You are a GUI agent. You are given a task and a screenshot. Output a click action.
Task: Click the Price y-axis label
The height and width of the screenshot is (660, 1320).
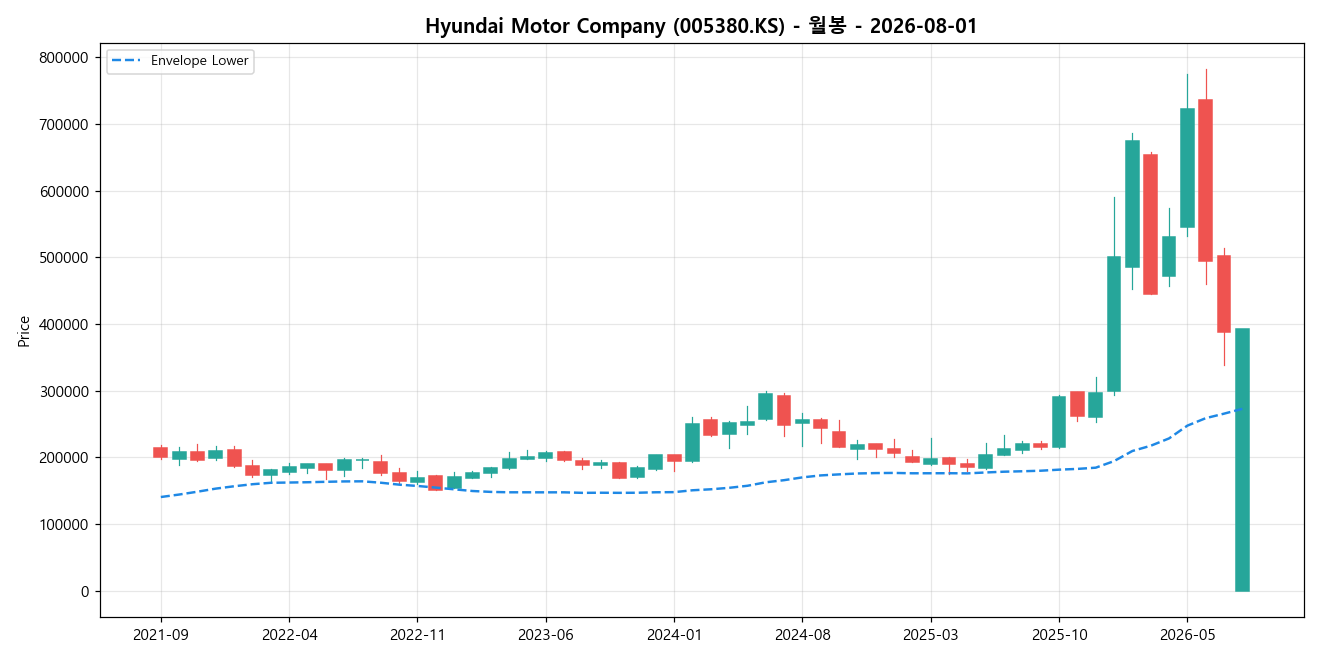24,331
